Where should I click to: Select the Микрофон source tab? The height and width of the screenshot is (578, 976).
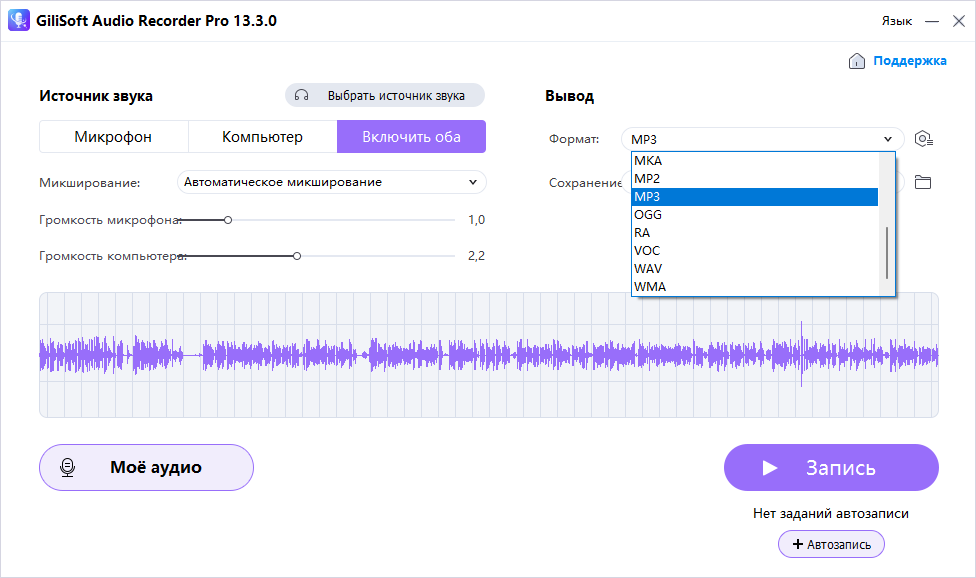(113, 136)
